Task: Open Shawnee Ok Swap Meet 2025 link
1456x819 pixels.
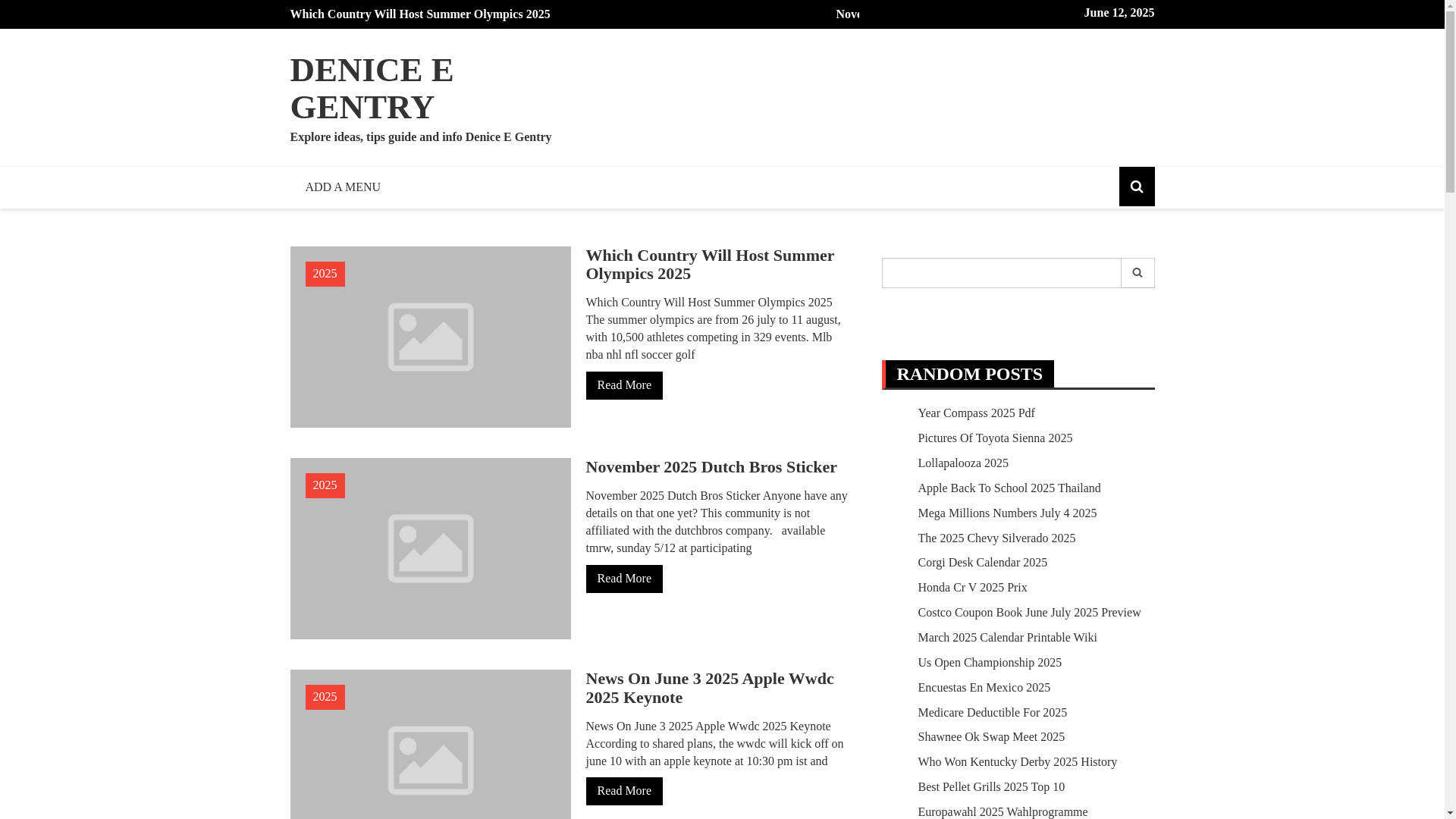Action: (x=991, y=737)
